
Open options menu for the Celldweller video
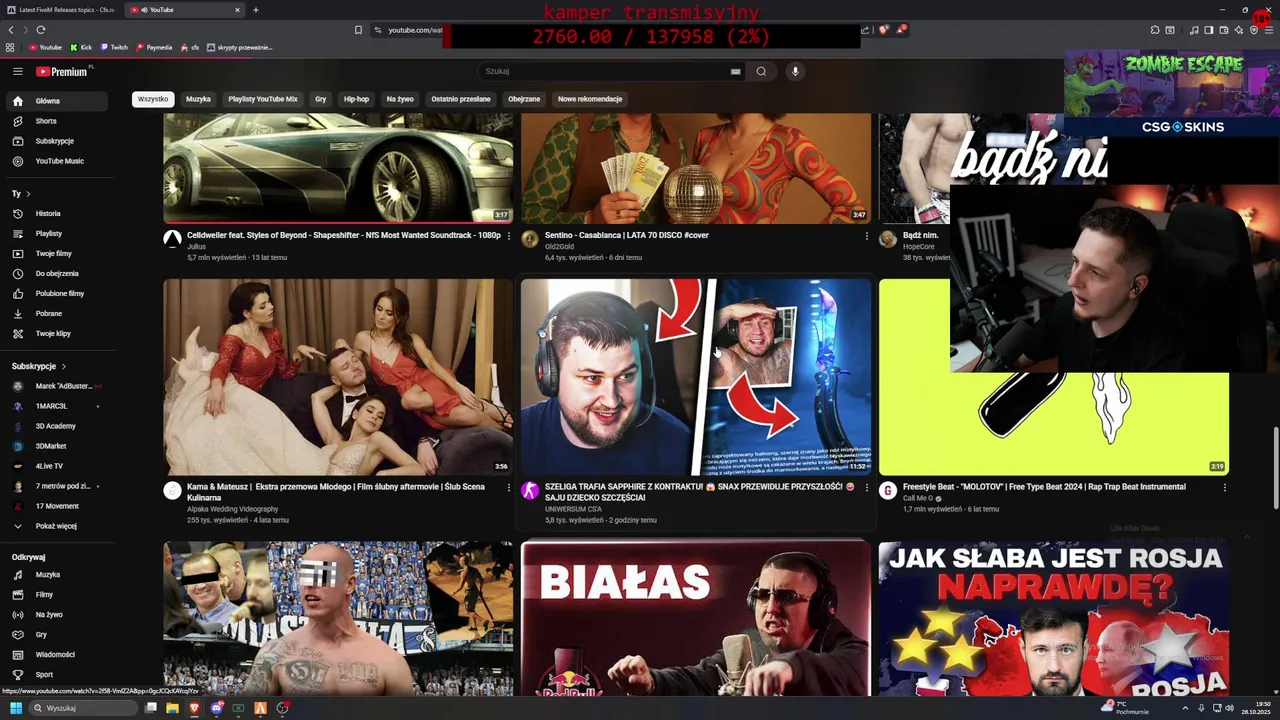[x=509, y=236]
